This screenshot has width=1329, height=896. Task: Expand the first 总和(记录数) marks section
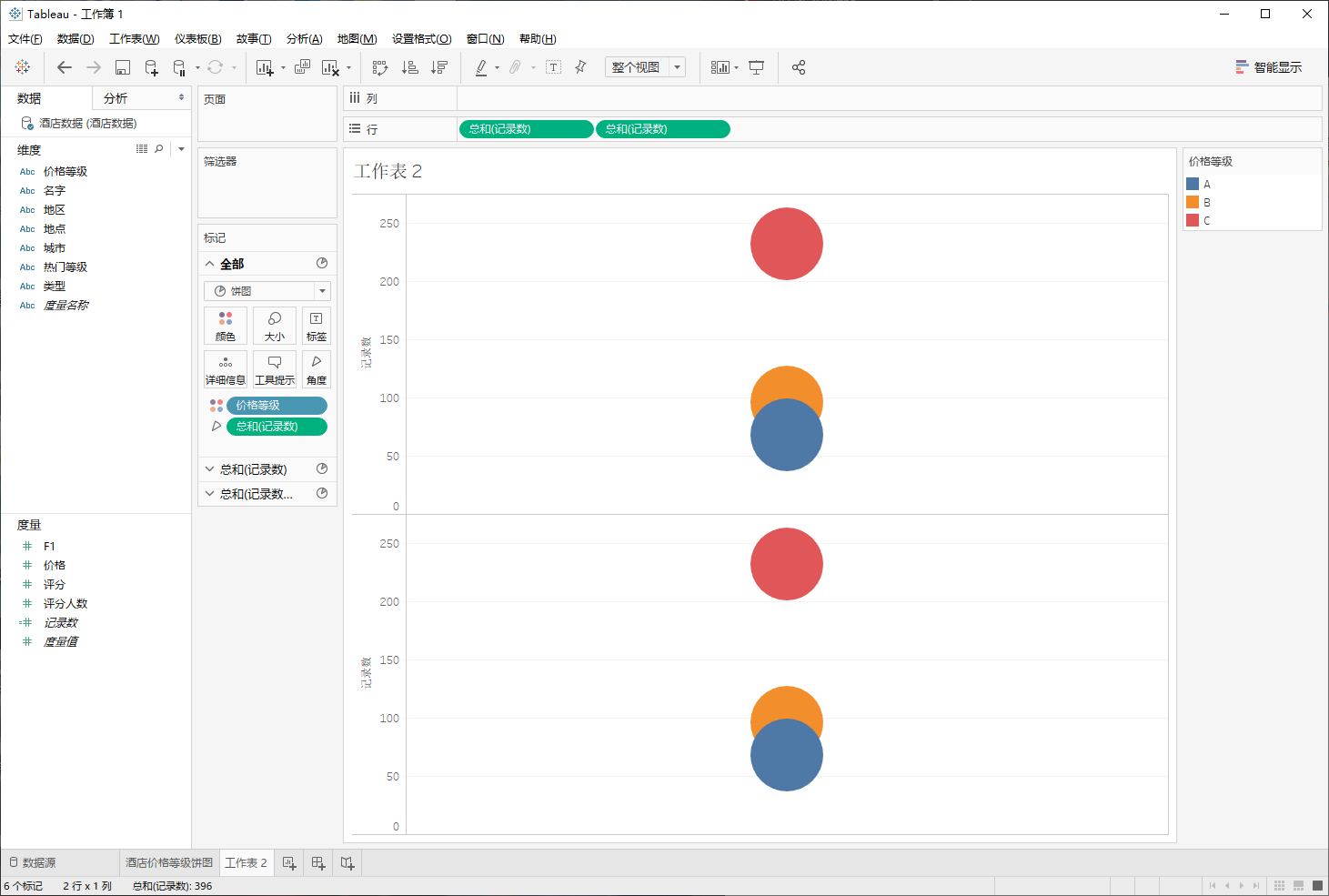coord(210,469)
